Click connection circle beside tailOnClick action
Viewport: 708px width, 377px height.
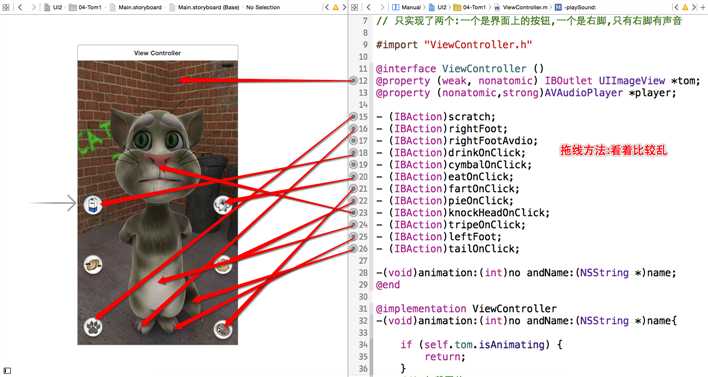tap(354, 249)
